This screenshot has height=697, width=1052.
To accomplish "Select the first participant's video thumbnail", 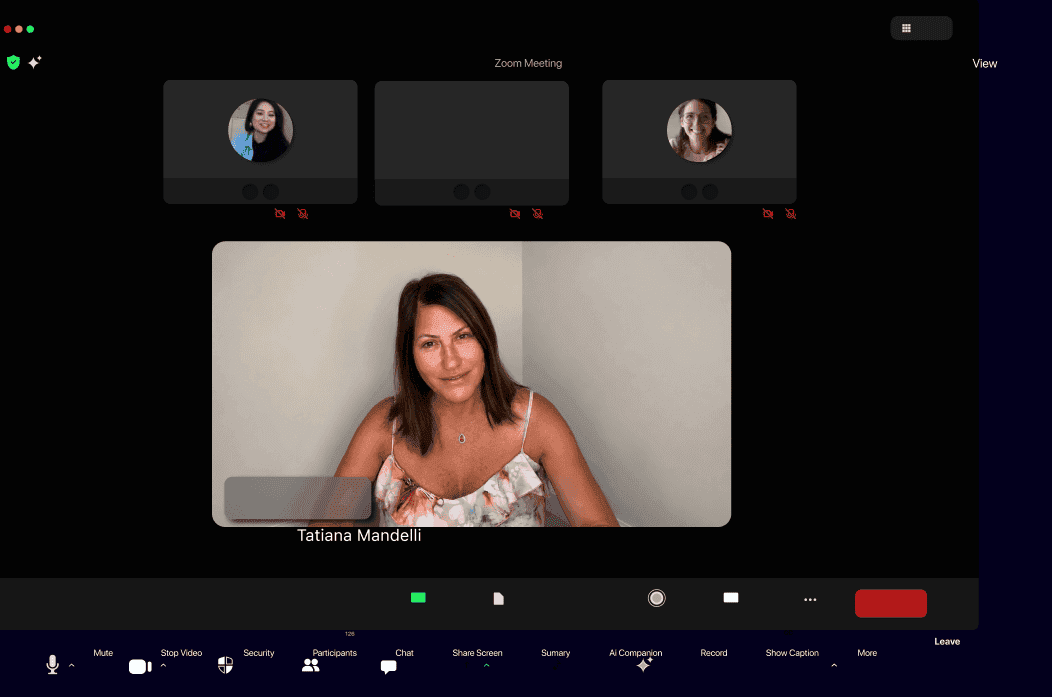I will coord(260,142).
